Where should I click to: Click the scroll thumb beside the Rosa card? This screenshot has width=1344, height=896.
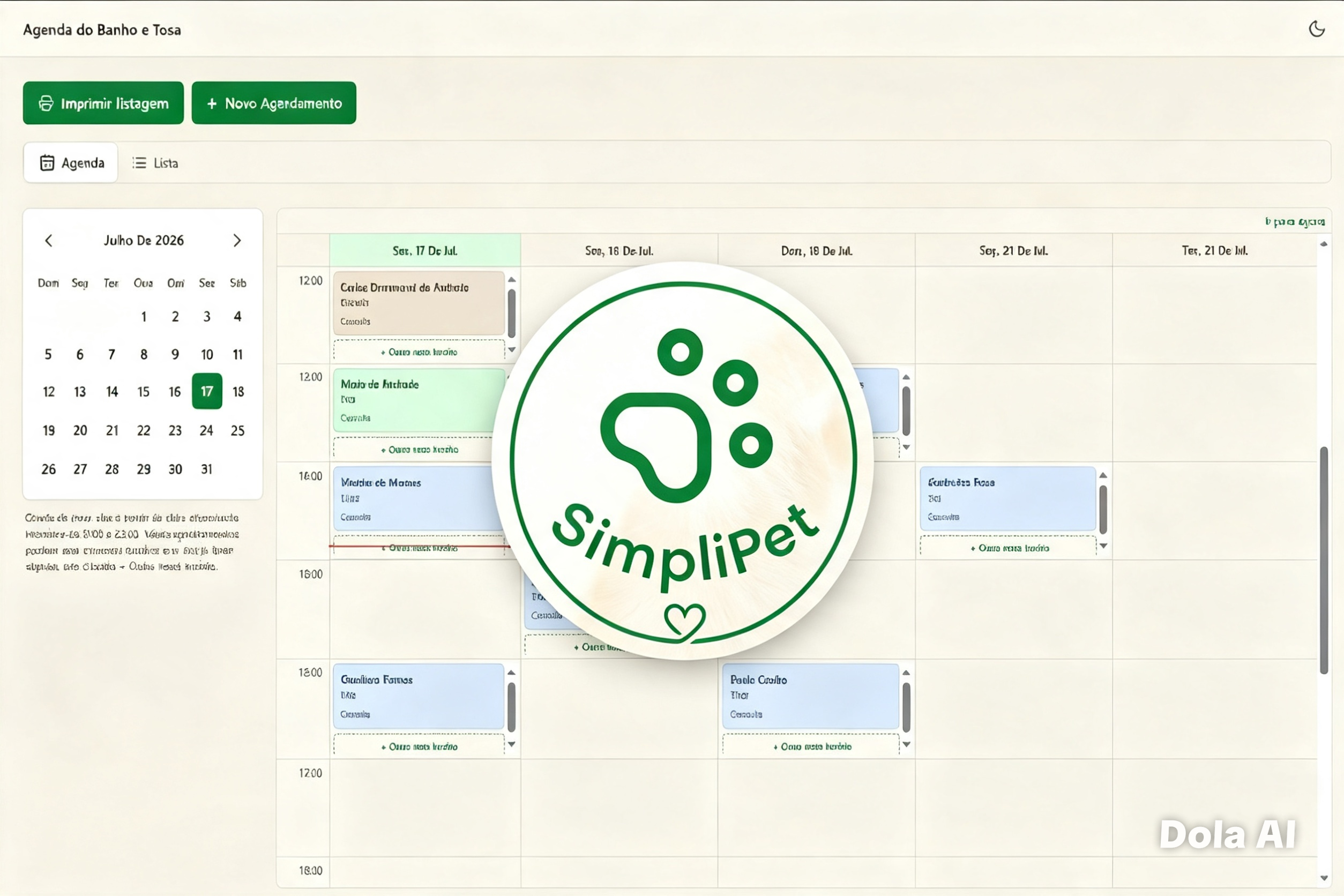1103,510
